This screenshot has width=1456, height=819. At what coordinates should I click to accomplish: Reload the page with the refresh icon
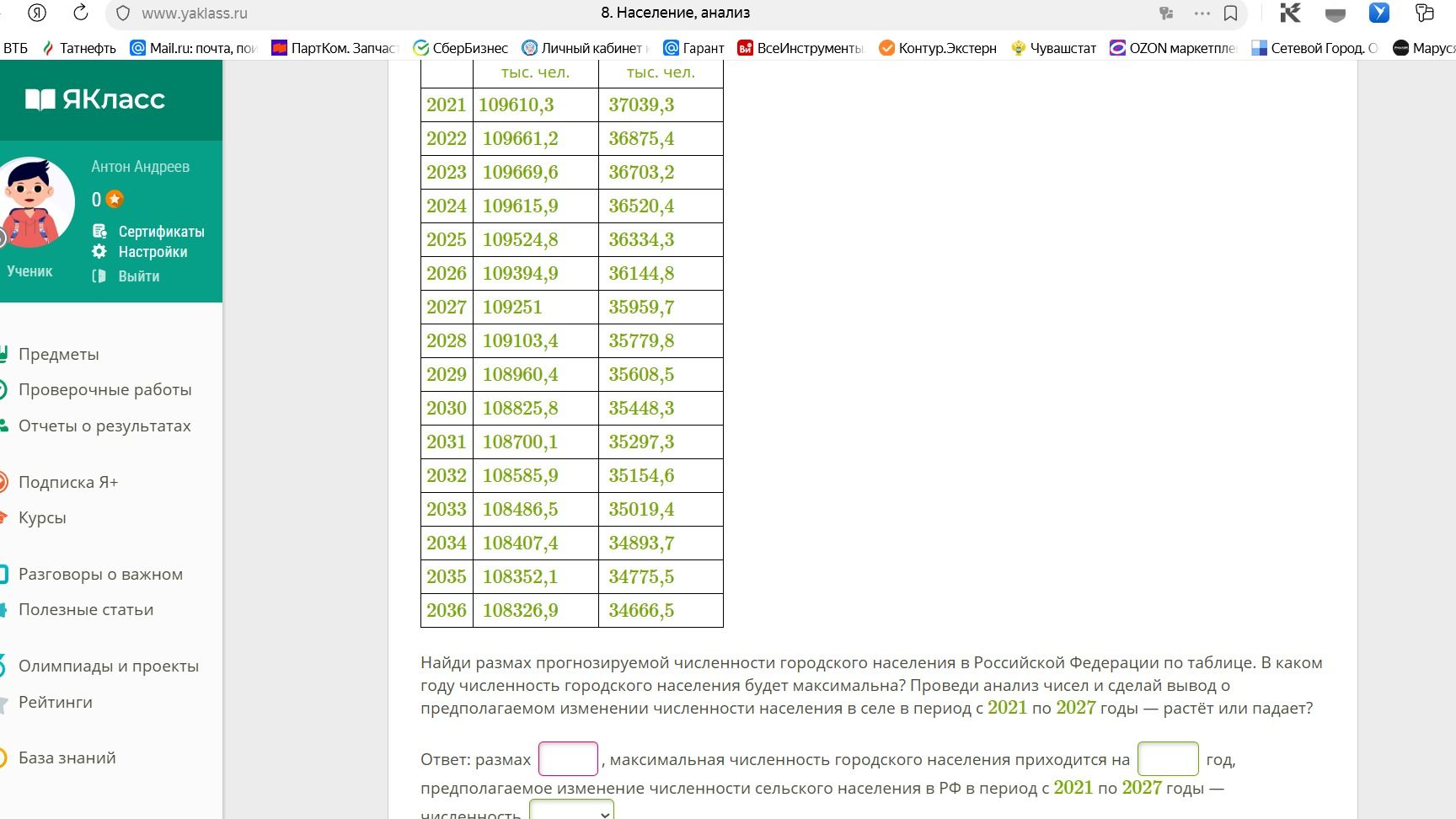click(81, 13)
